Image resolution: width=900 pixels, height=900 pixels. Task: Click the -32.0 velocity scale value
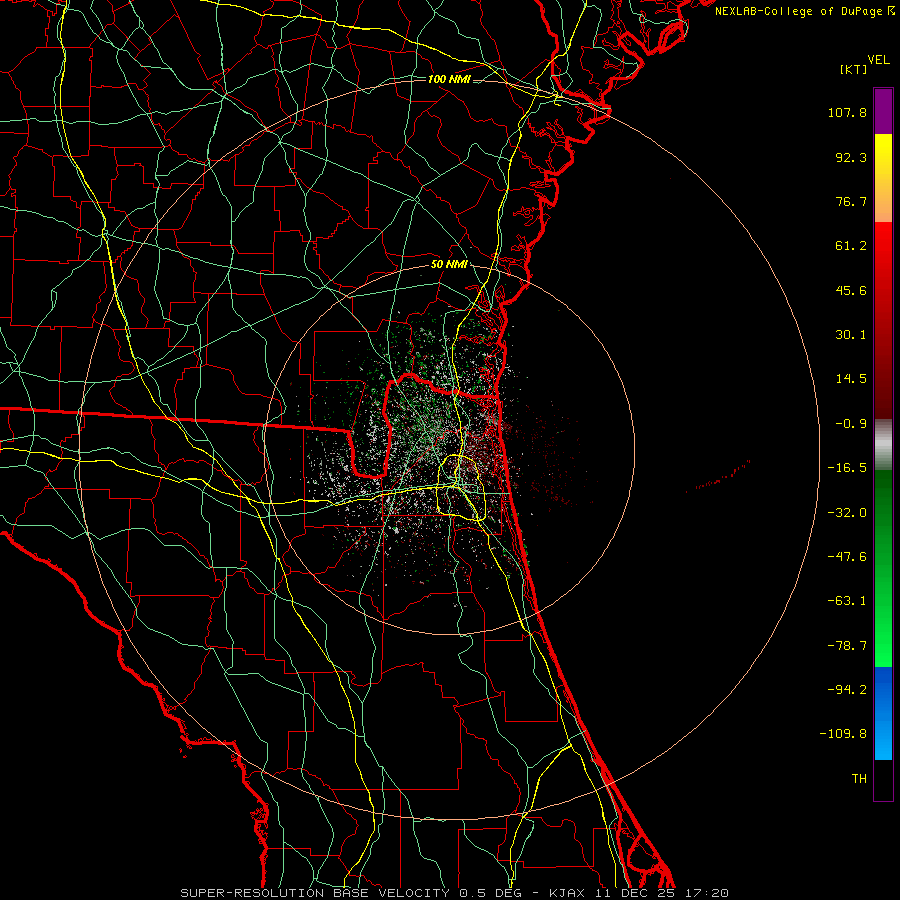click(x=847, y=513)
